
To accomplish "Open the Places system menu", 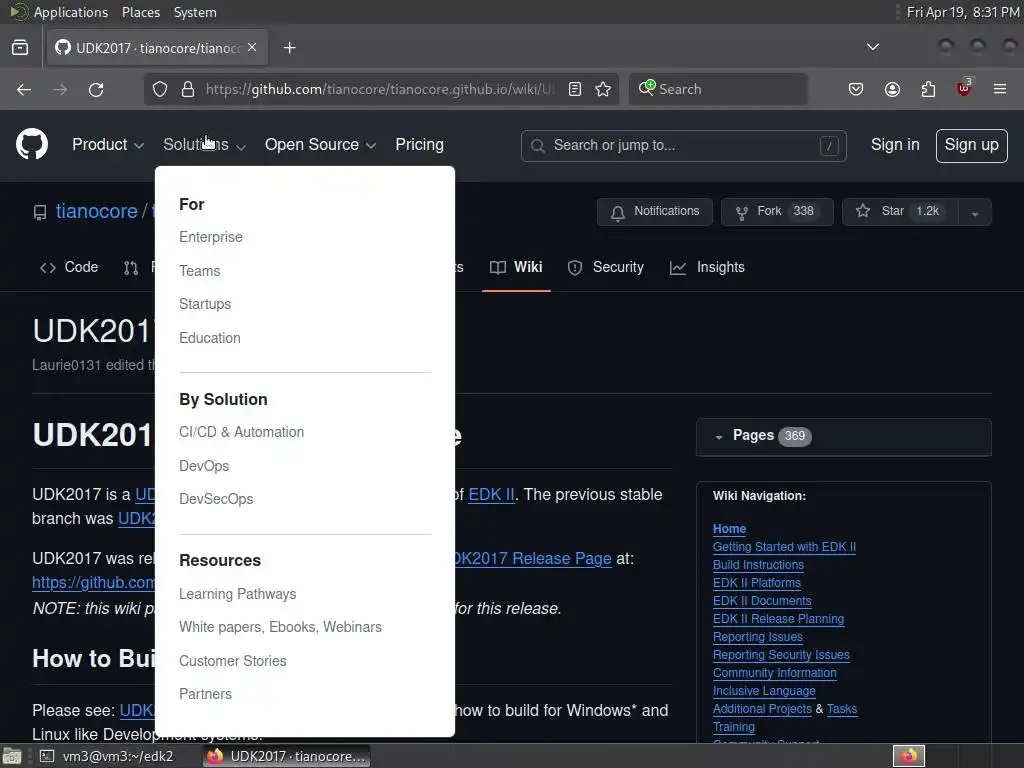I will tap(140, 12).
